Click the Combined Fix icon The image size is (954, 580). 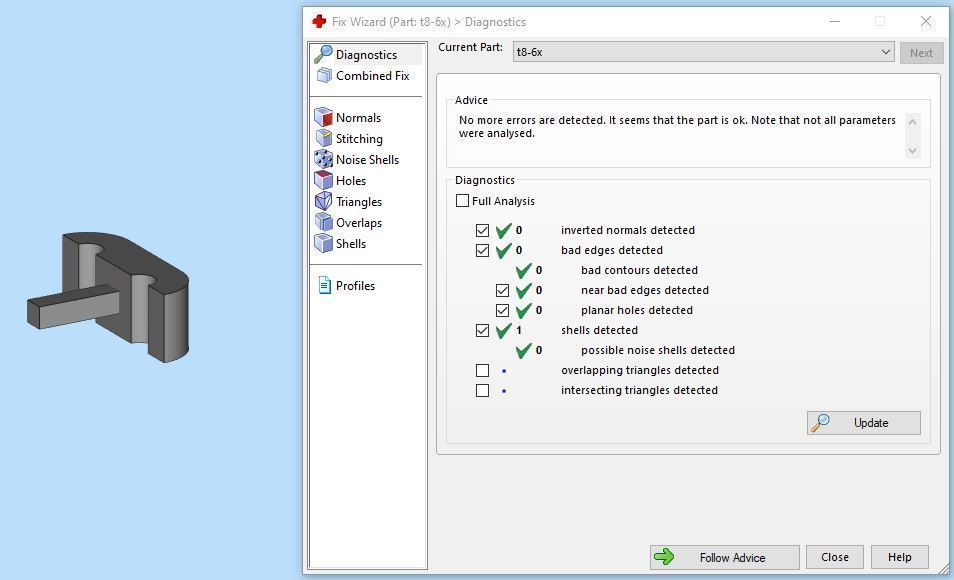324,75
